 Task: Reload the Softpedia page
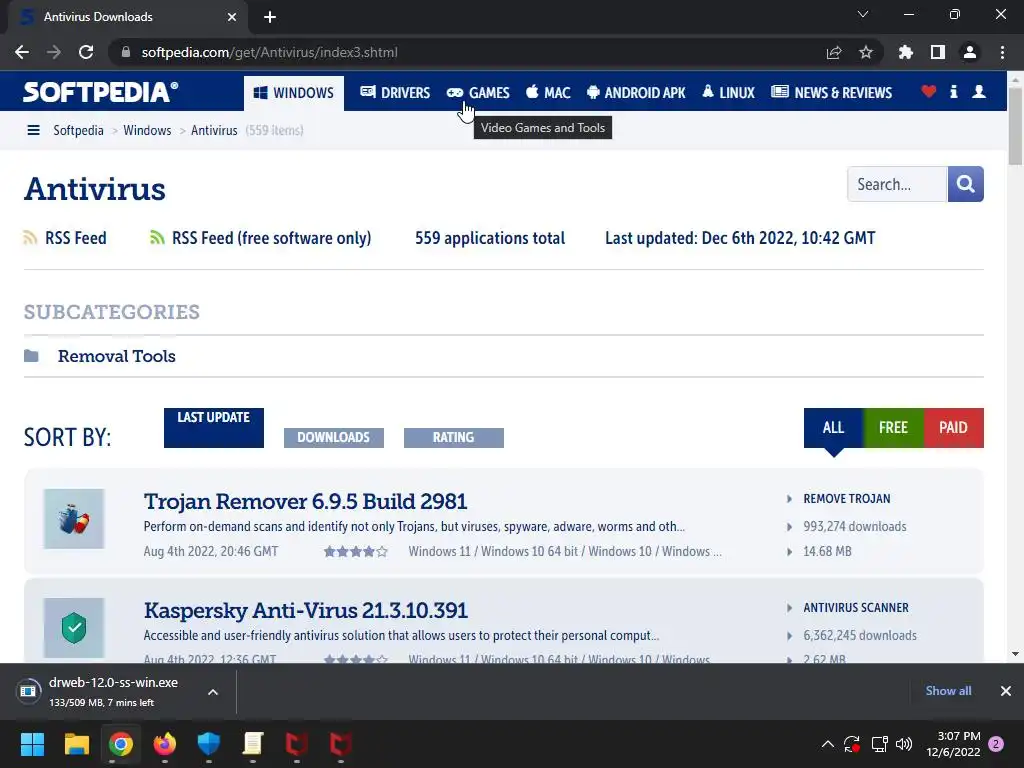[x=86, y=52]
